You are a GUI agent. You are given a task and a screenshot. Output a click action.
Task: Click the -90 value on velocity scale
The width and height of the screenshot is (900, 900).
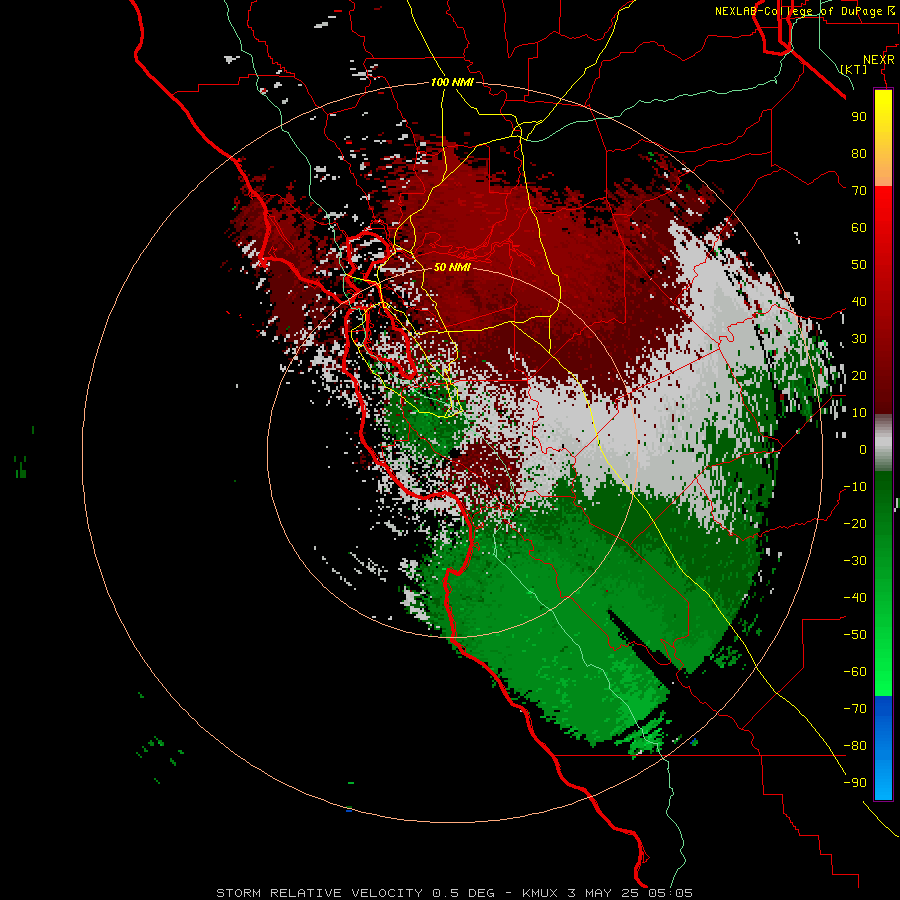click(855, 783)
